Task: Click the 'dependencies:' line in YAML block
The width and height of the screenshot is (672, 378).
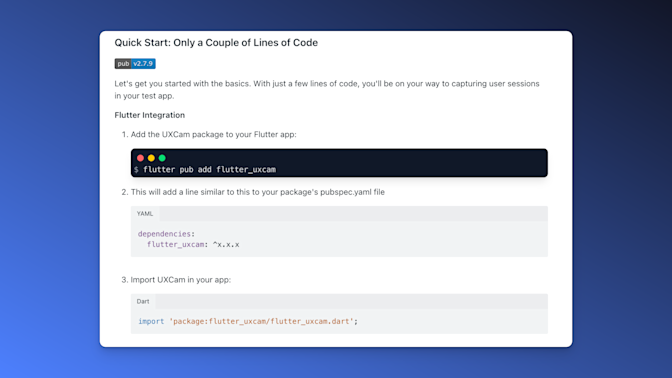Action: click(x=166, y=234)
